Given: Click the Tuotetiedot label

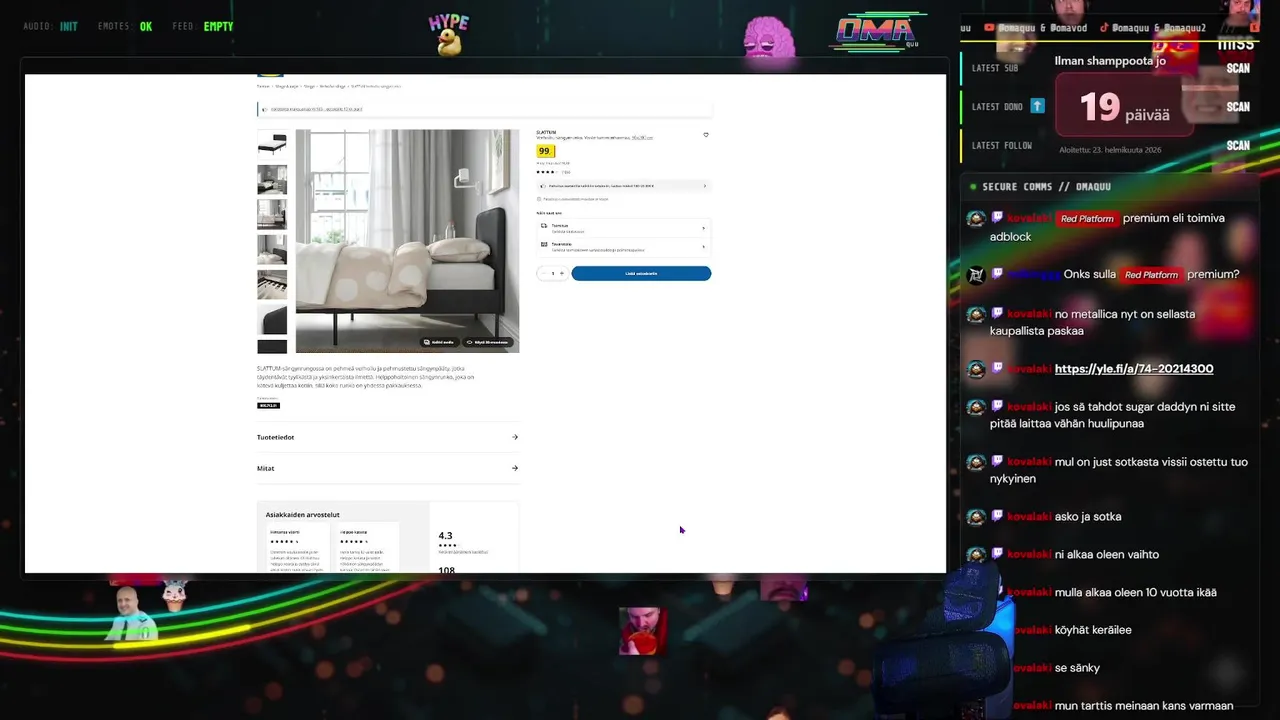Looking at the screenshot, I should point(275,437).
